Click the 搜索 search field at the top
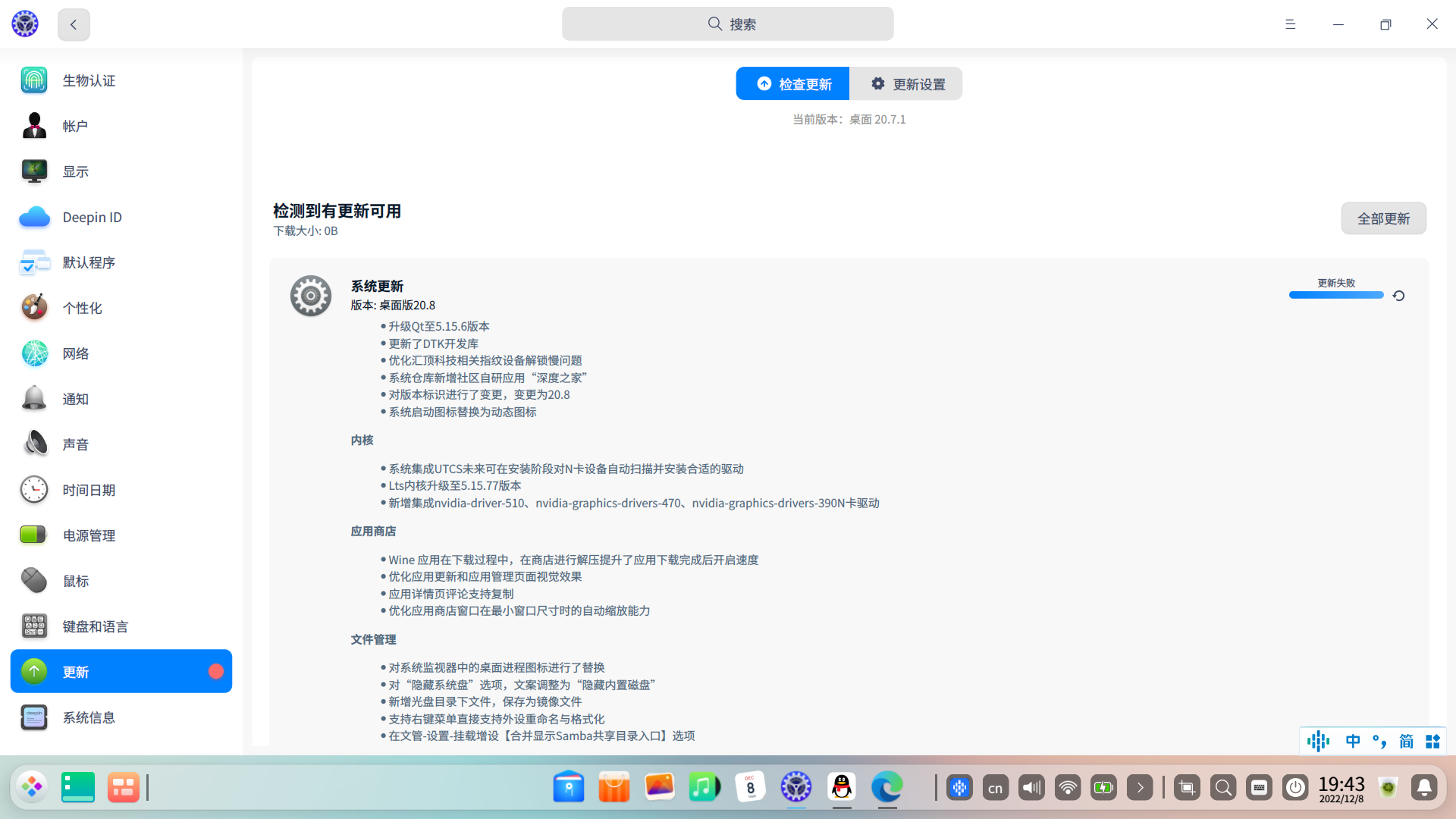The height and width of the screenshot is (819, 1456). pos(727,24)
